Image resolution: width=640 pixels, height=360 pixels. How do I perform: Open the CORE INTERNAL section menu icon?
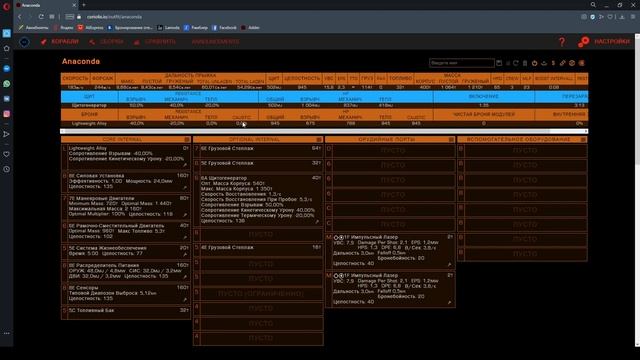coord(187,140)
